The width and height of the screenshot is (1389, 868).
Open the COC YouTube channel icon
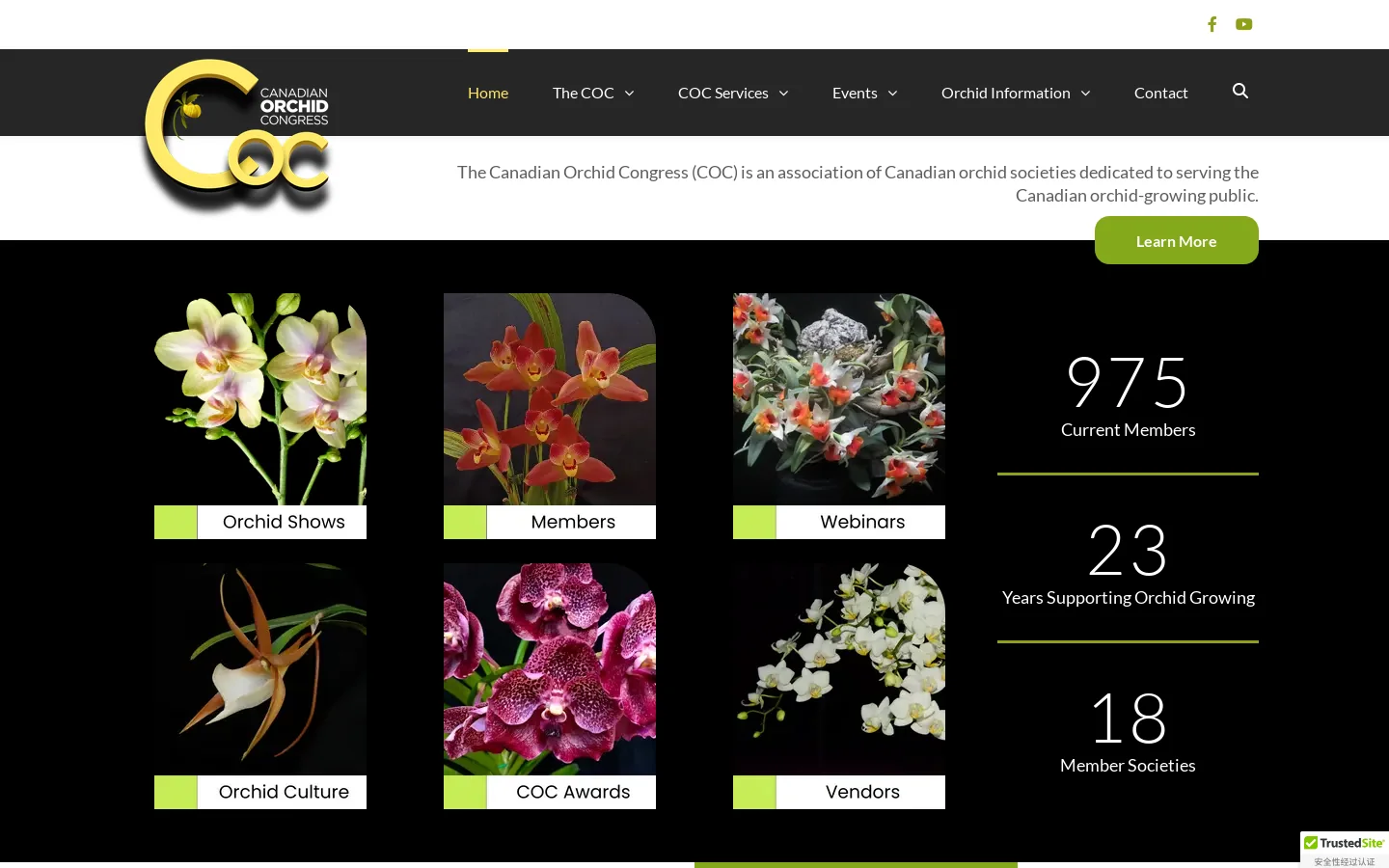(1244, 24)
